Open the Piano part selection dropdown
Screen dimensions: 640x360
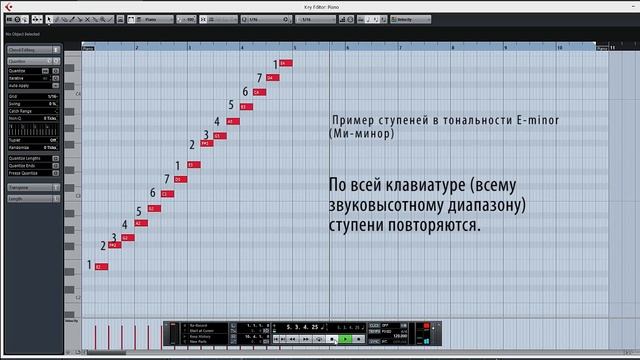[154, 19]
